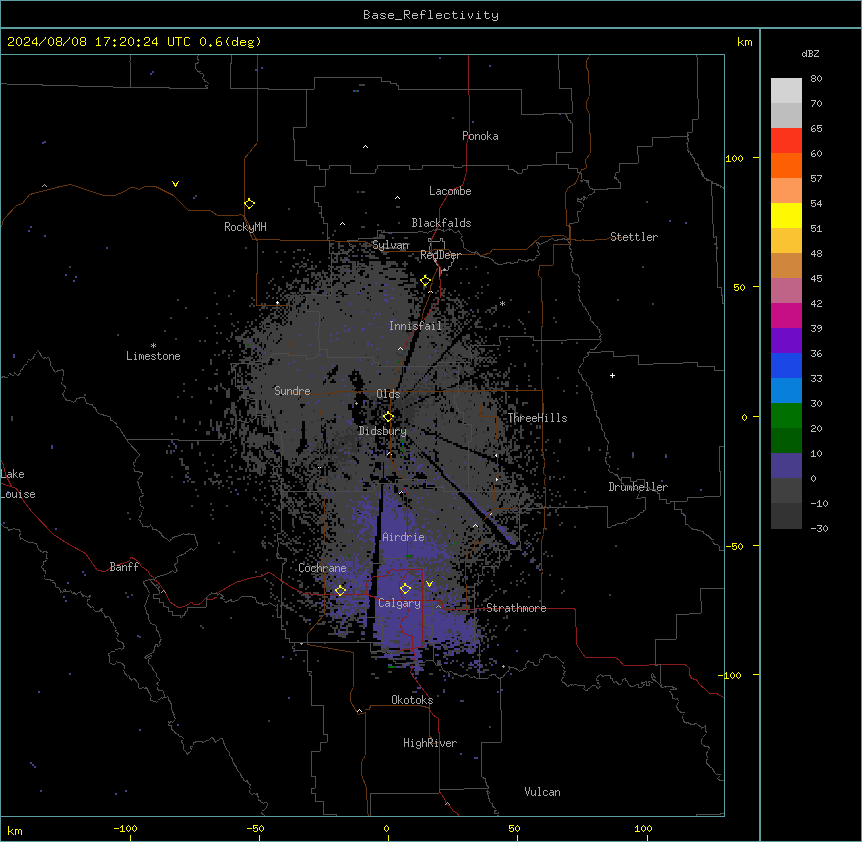The image size is (862, 842).
Task: Click the yellow diamond marker above RockyMH
Action: [250, 204]
